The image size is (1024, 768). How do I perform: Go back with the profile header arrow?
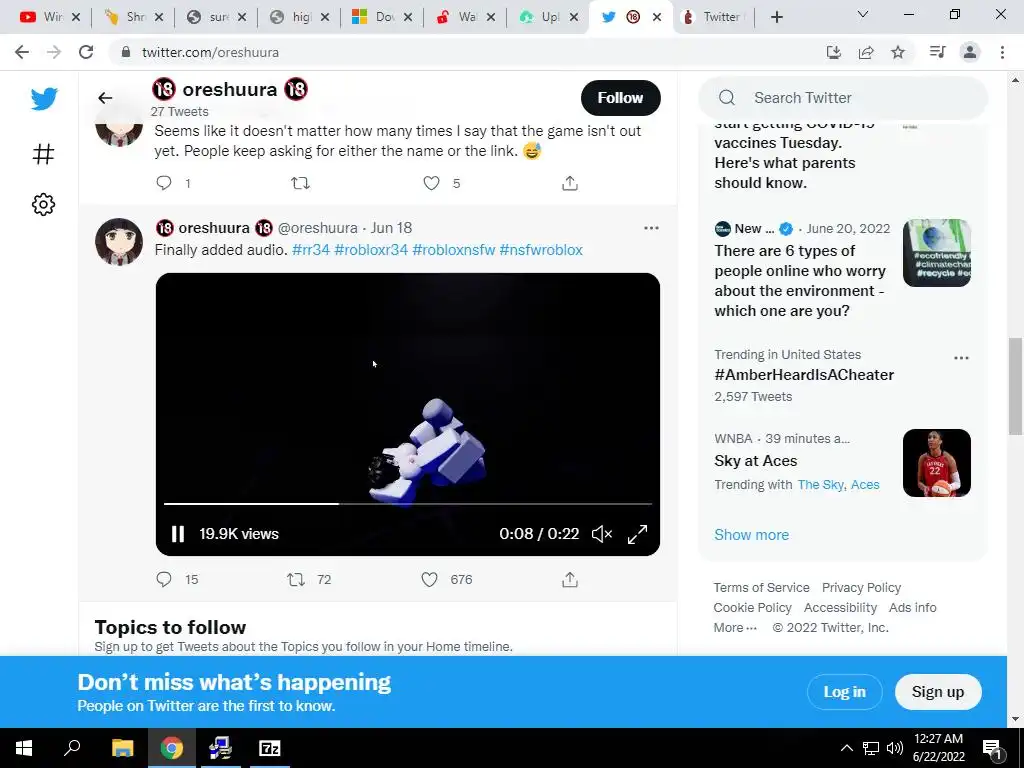[104, 98]
